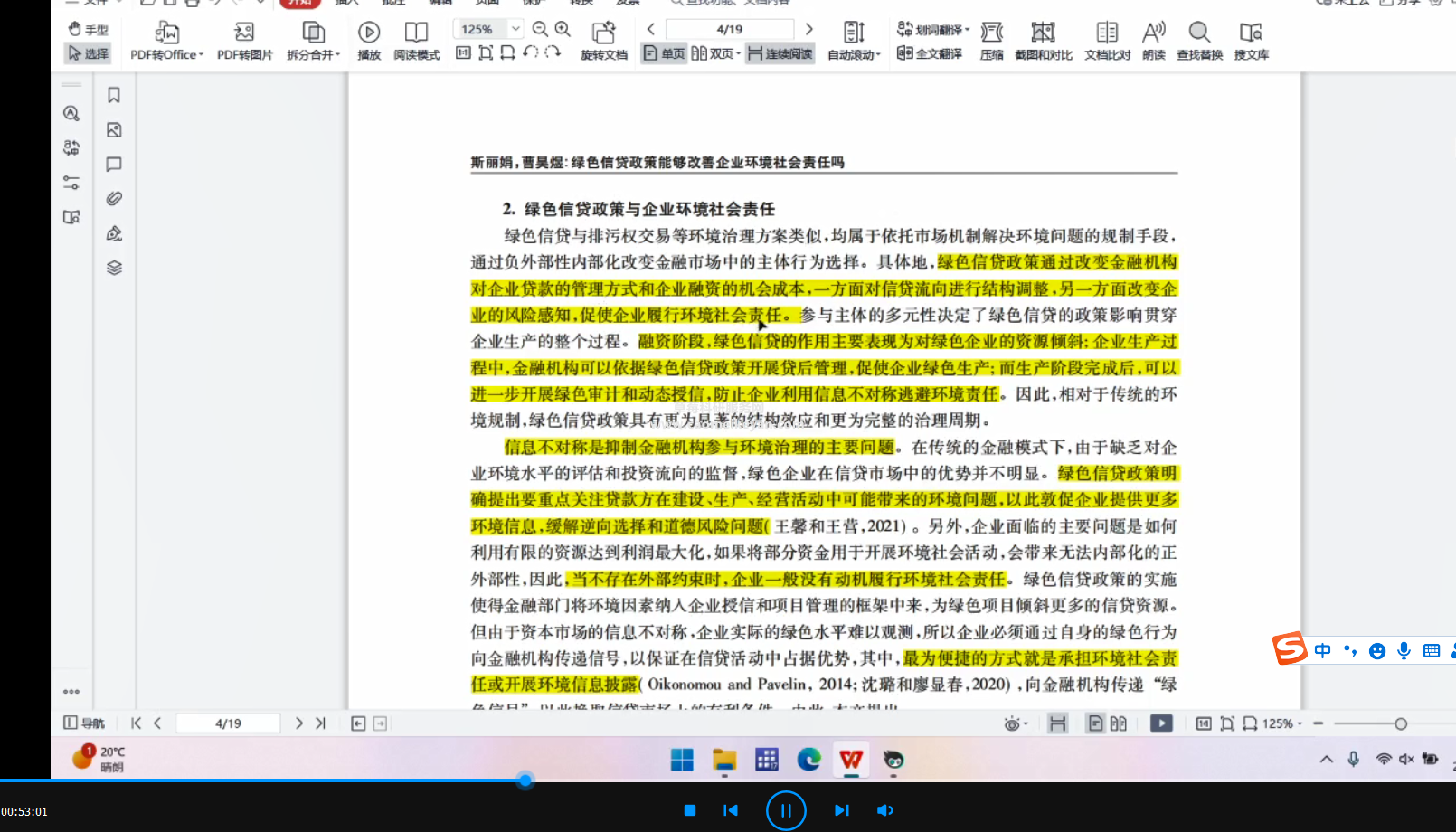Click search-zoom icon in far left strip
Viewport: 1456px width, 832px height.
(71, 113)
